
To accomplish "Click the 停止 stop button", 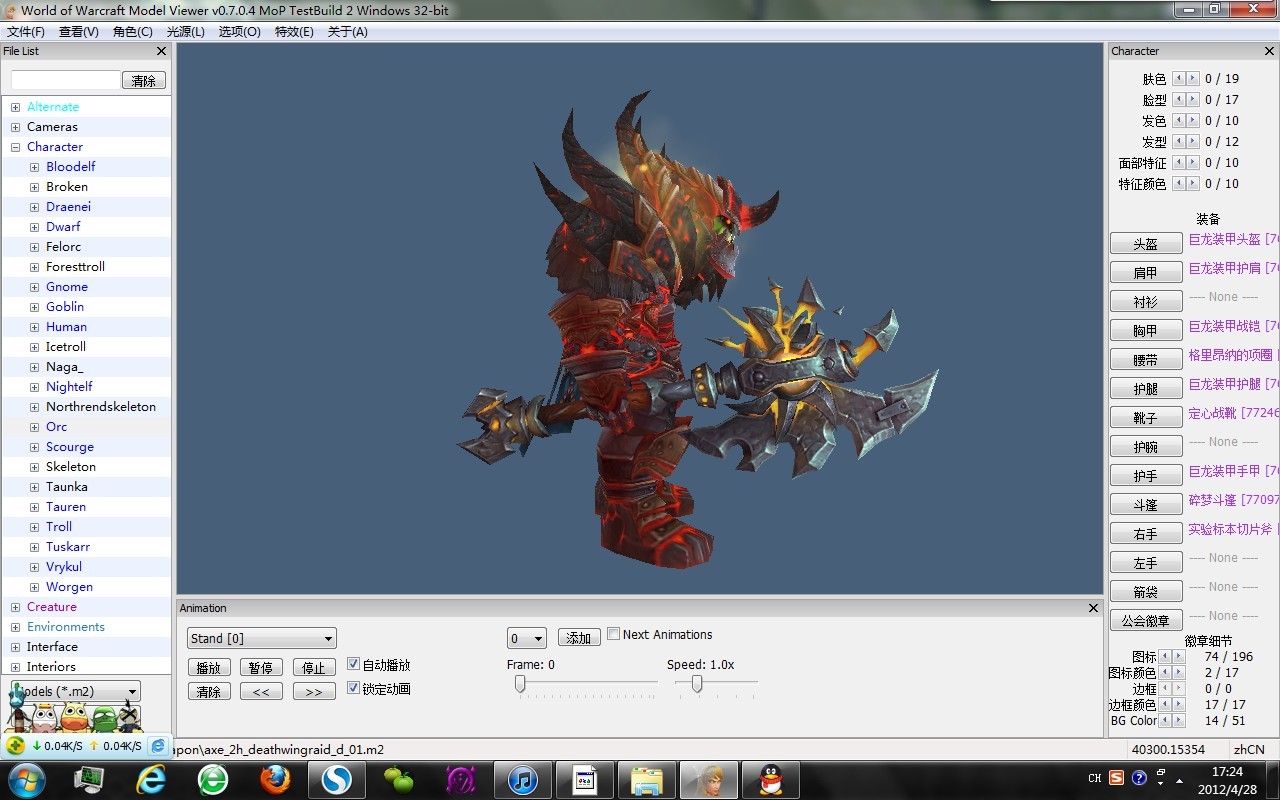I will 314,667.
